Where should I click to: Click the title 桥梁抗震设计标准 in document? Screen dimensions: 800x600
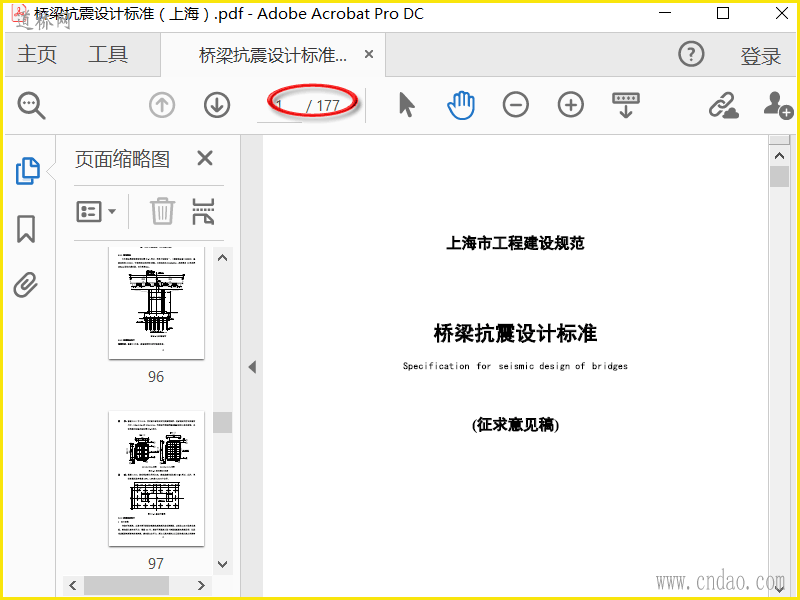pyautogui.click(x=515, y=334)
